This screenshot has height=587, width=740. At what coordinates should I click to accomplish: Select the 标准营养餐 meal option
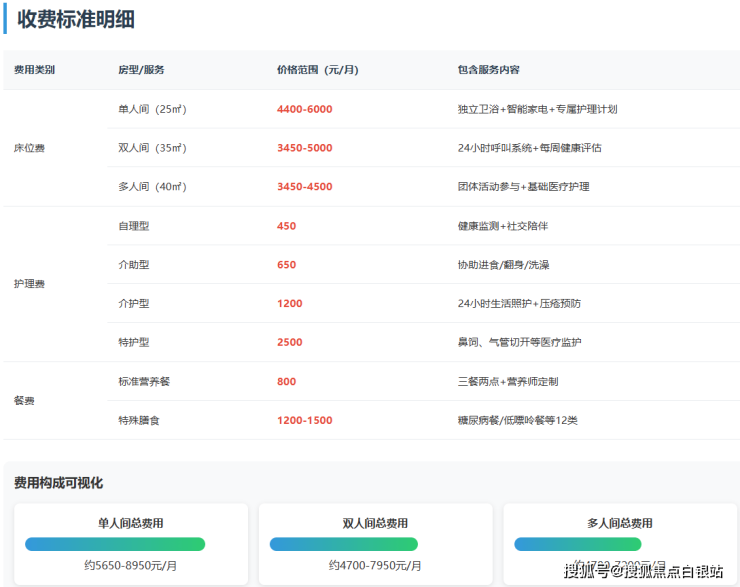pos(144,381)
